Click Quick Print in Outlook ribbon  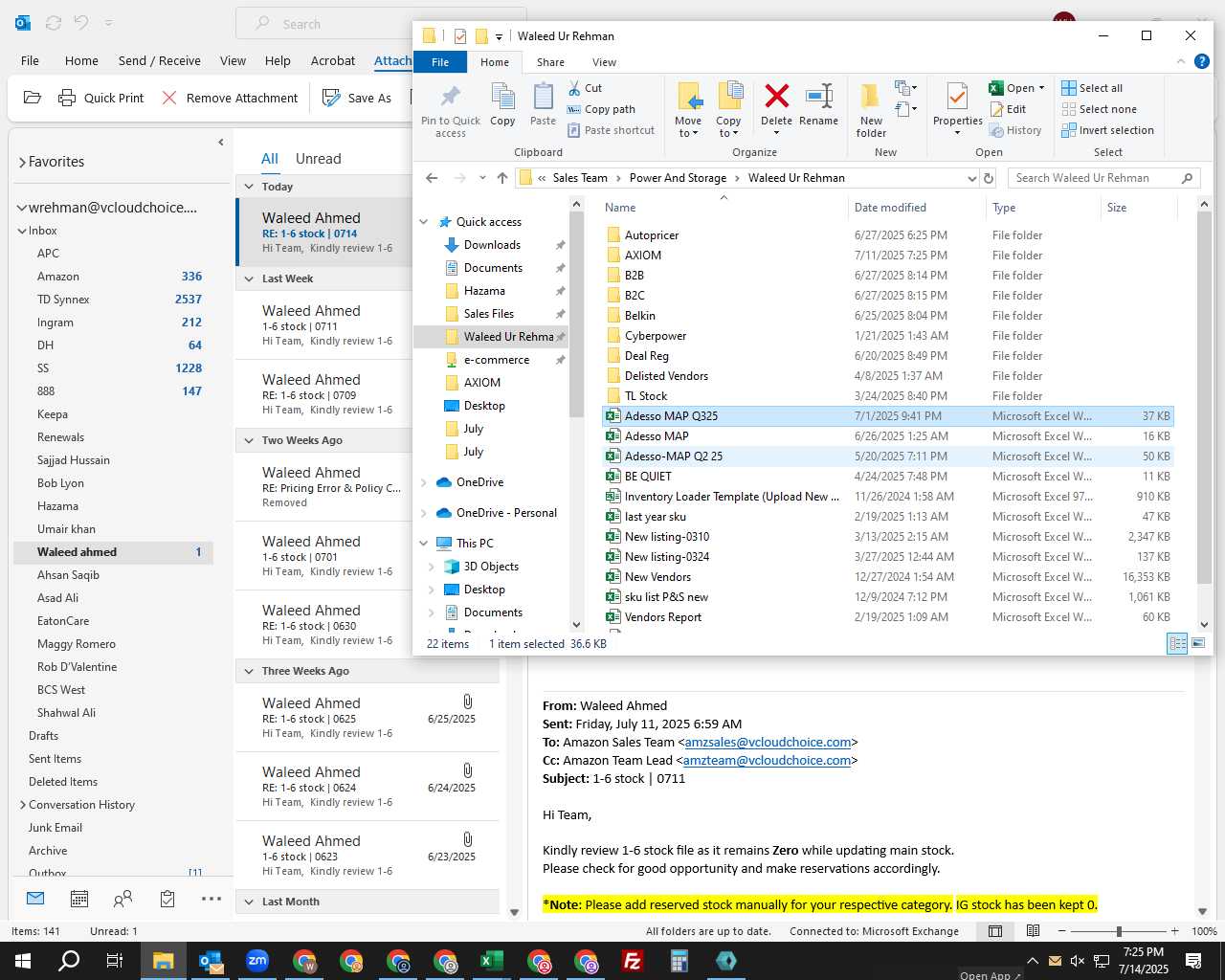point(100,98)
